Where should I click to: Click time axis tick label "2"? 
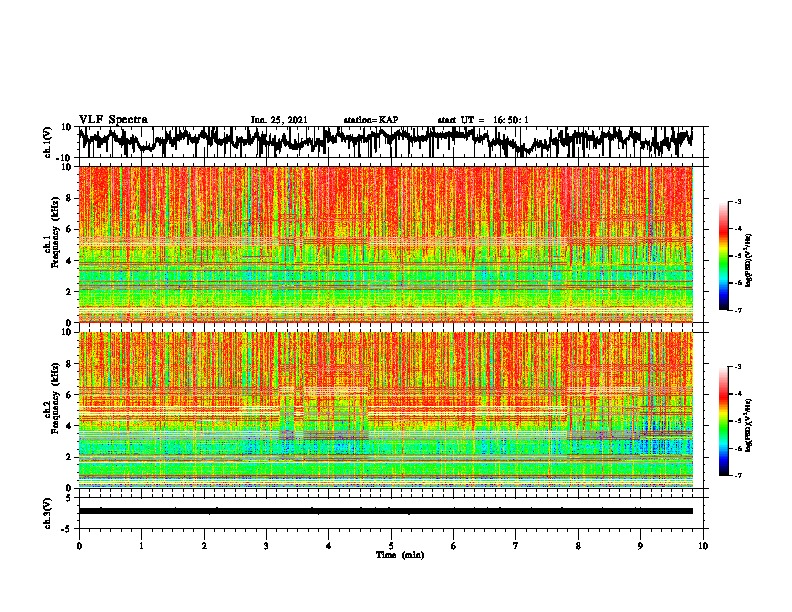click(204, 546)
